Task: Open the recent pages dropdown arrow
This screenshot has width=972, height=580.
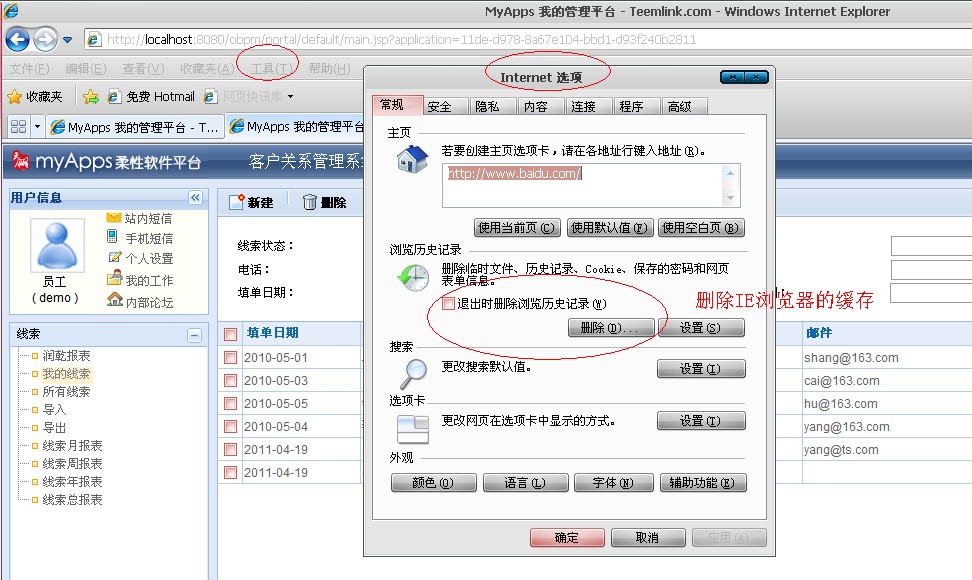Action: pos(68,40)
